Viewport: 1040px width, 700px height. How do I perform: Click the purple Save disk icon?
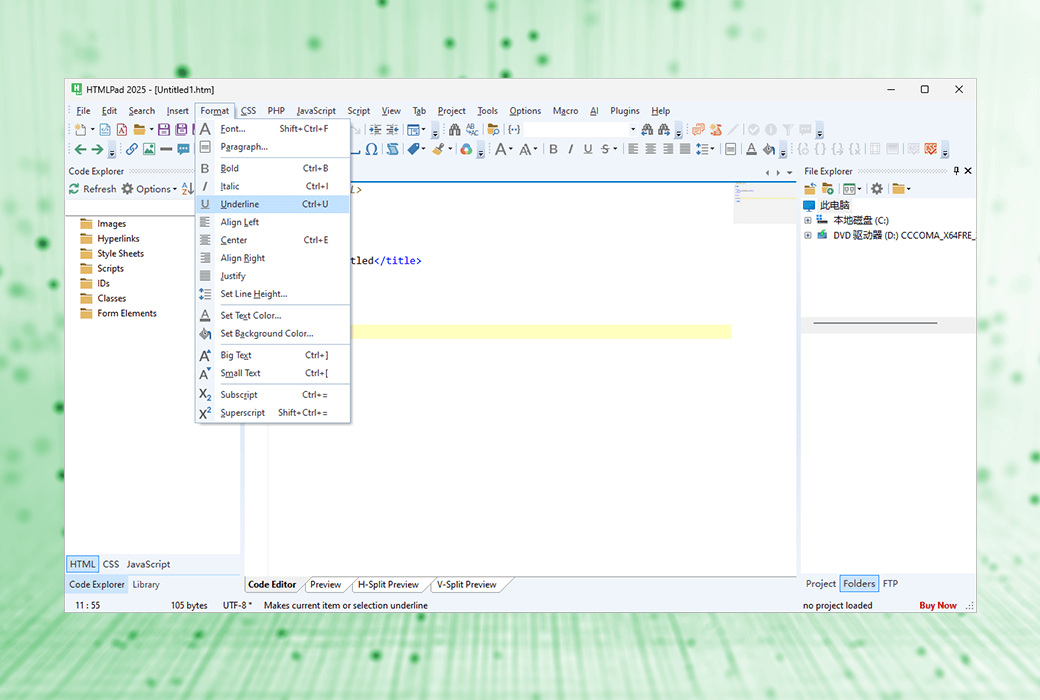pos(164,129)
